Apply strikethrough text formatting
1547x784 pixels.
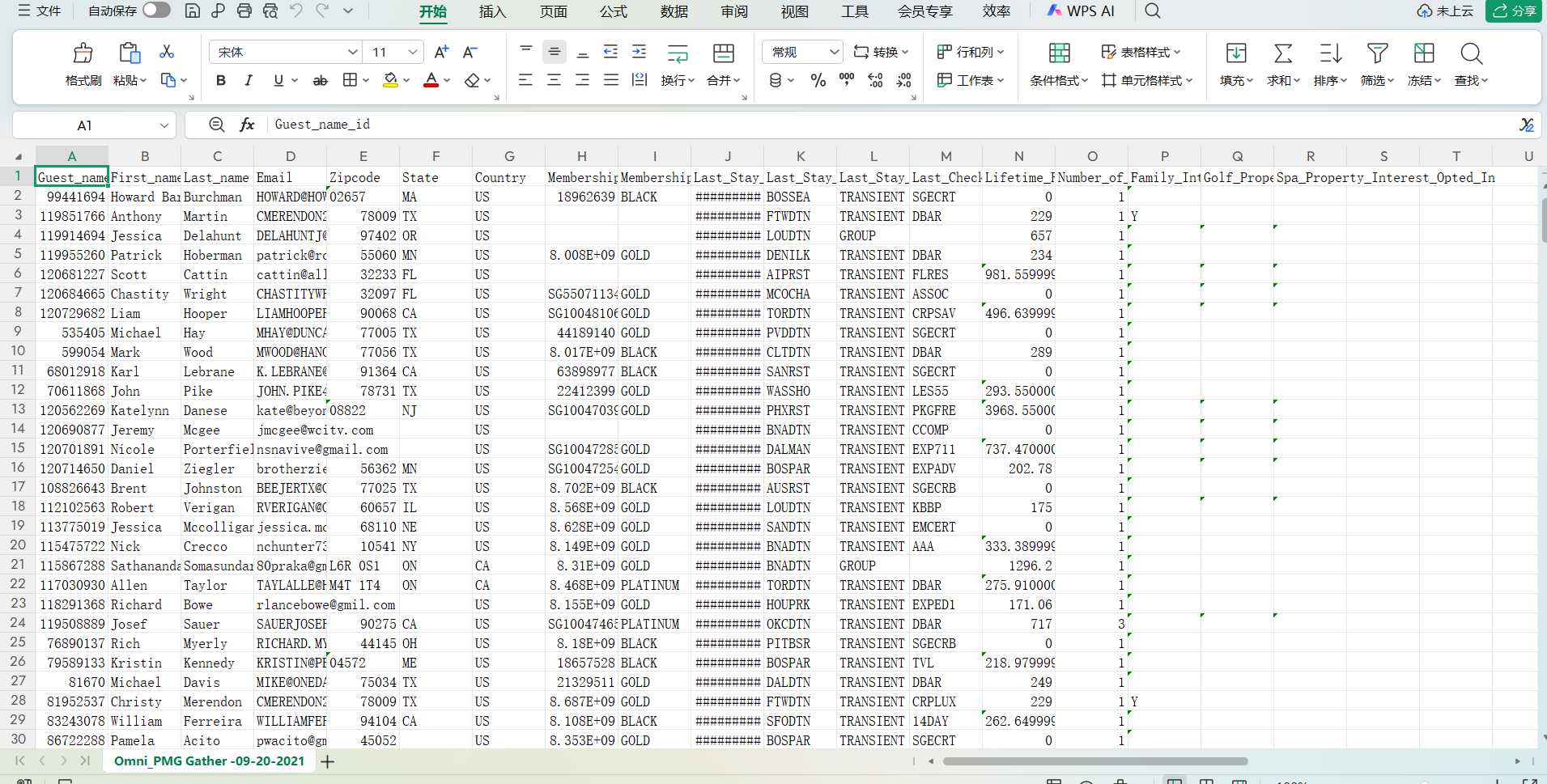[320, 80]
